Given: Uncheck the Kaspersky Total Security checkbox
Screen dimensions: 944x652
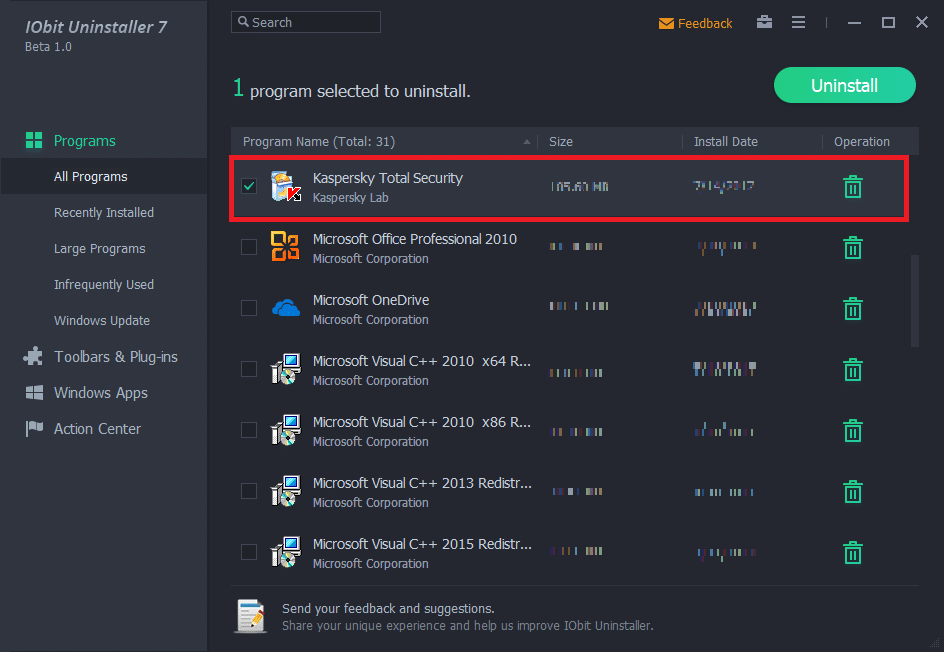Looking at the screenshot, I should pyautogui.click(x=249, y=186).
